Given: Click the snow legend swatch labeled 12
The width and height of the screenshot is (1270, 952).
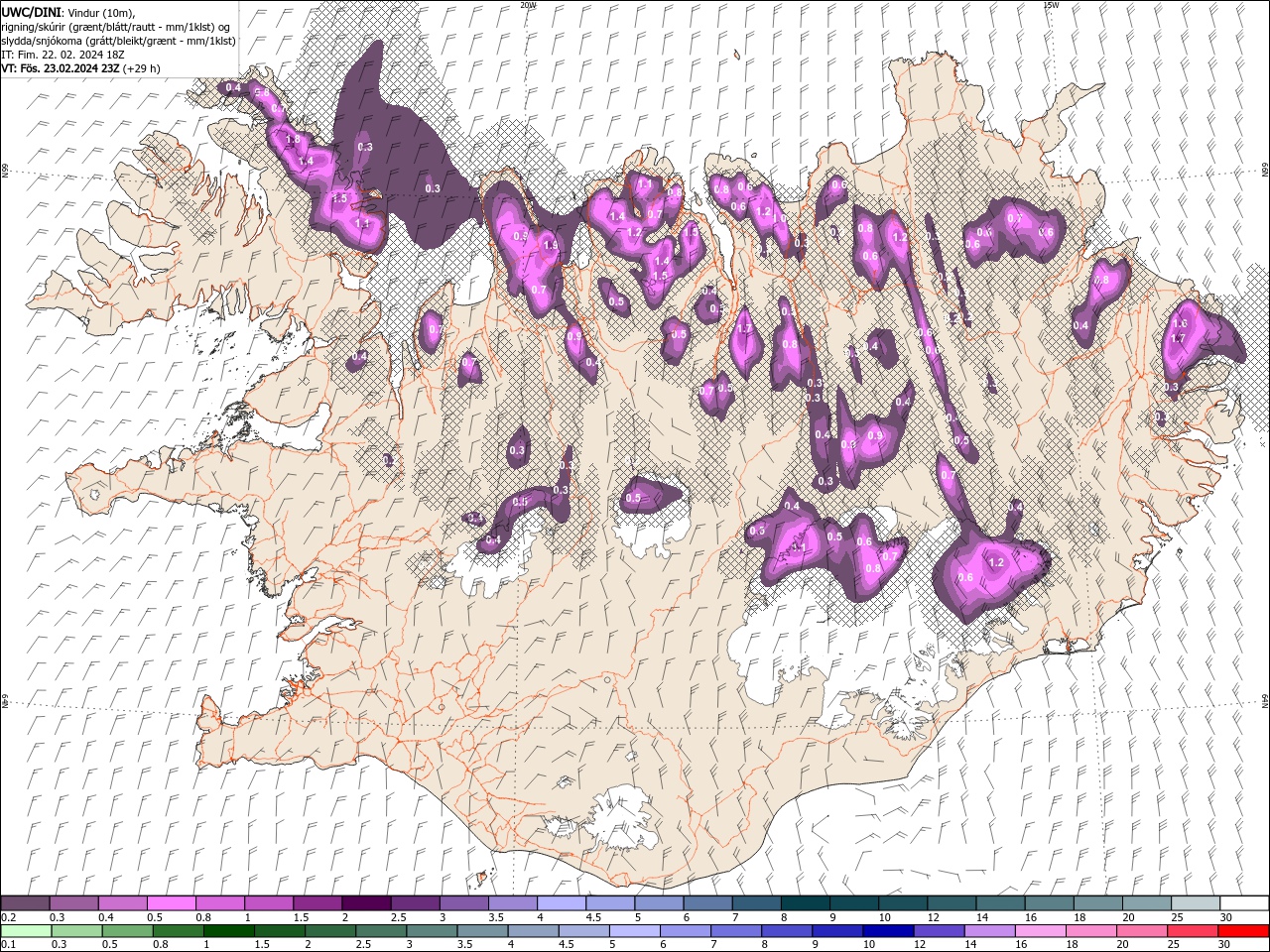Looking at the screenshot, I should [952, 903].
